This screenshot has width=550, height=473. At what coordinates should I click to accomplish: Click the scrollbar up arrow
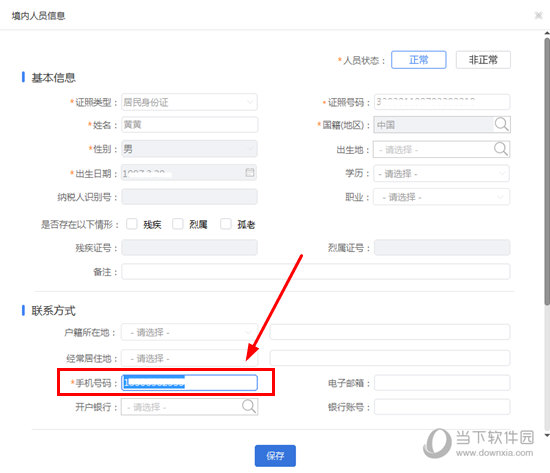pyautogui.click(x=547, y=33)
